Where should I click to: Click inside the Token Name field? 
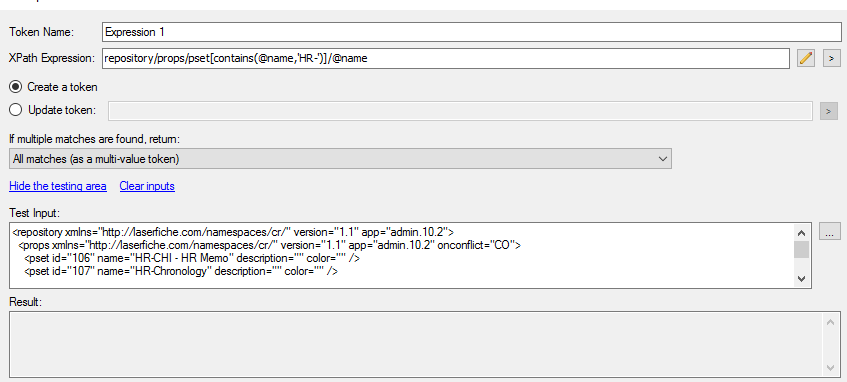point(471,32)
